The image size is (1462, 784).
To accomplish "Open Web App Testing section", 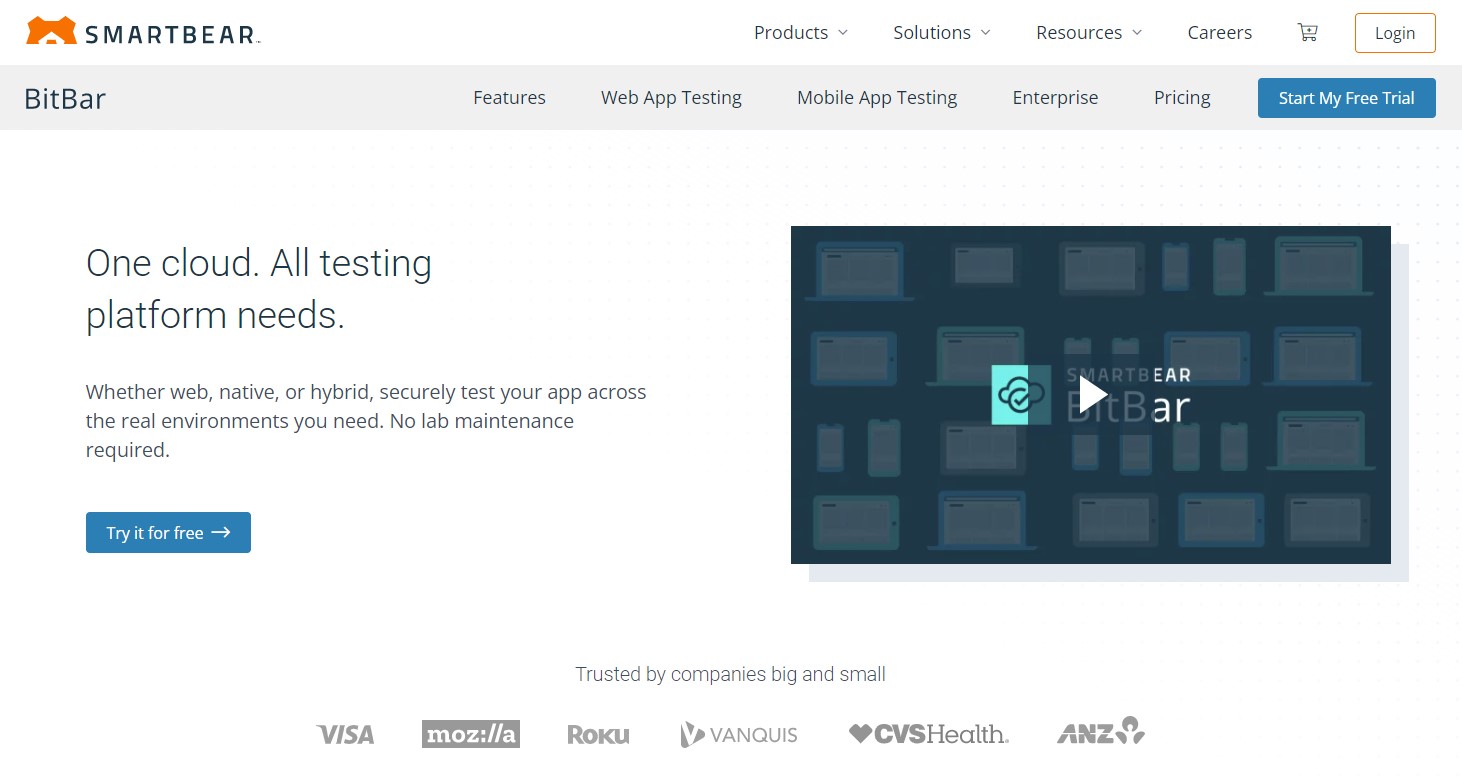I will (671, 98).
